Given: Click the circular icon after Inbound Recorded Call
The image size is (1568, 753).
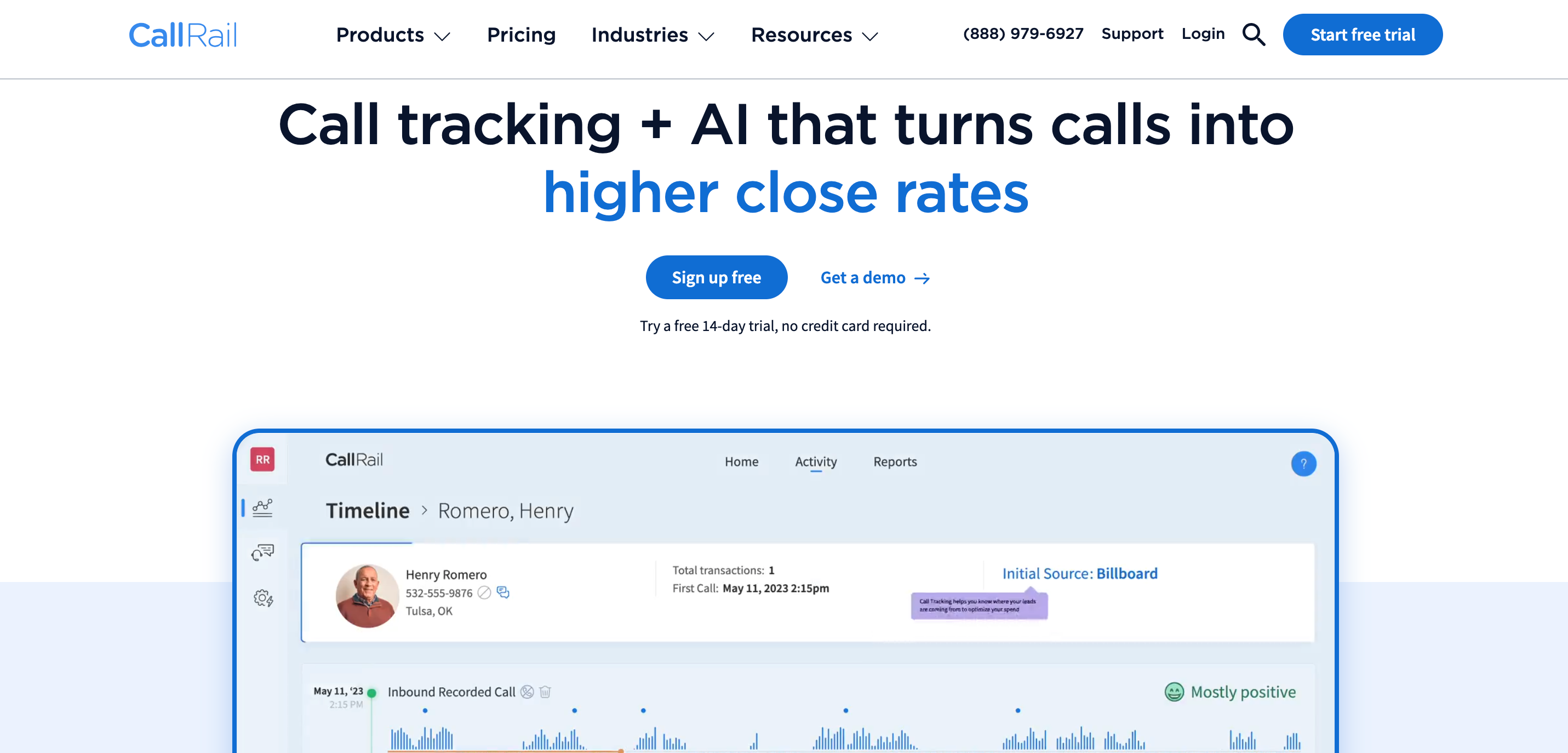Looking at the screenshot, I should coord(527,692).
